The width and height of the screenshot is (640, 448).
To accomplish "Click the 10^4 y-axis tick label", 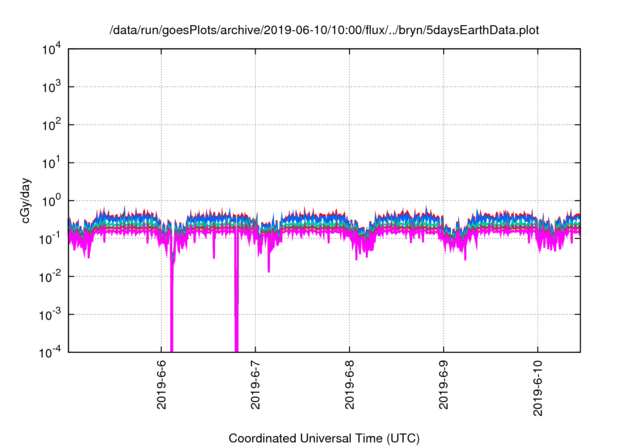I will pos(52,49).
